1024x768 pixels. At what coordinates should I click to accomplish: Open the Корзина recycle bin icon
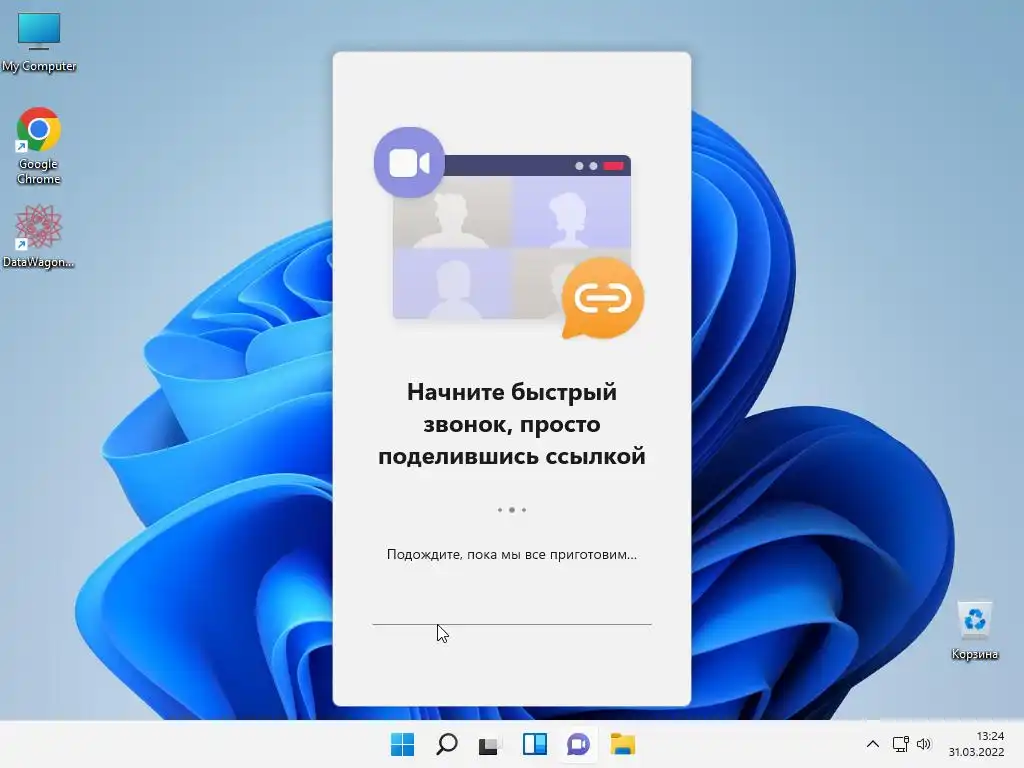[974, 631]
